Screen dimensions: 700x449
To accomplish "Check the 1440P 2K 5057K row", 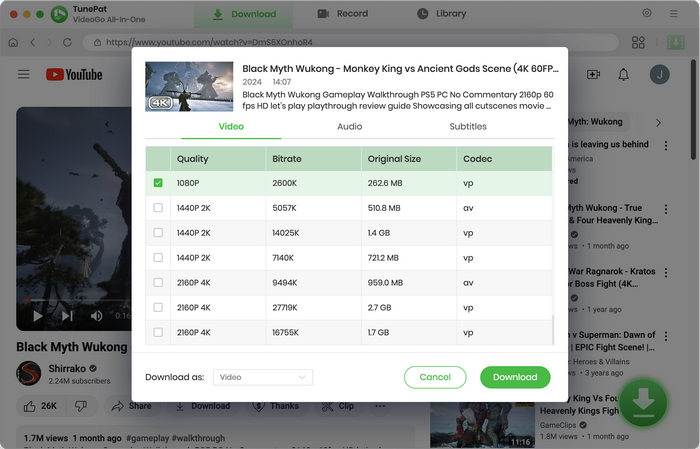I will pyautogui.click(x=158, y=208).
